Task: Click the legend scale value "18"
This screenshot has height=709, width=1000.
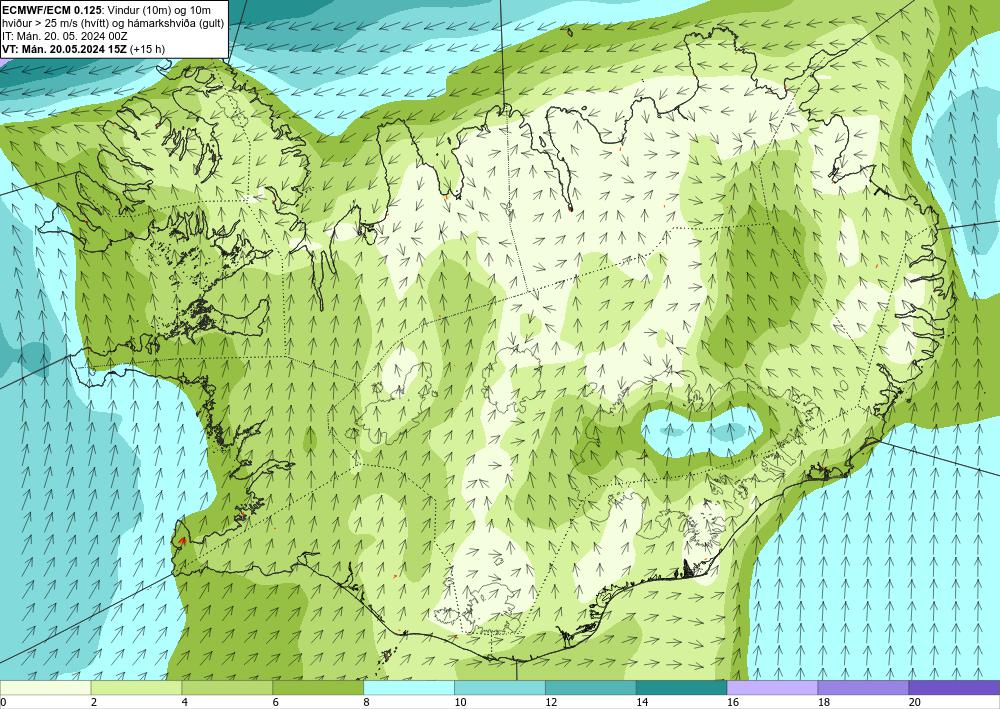Action: tap(823, 702)
